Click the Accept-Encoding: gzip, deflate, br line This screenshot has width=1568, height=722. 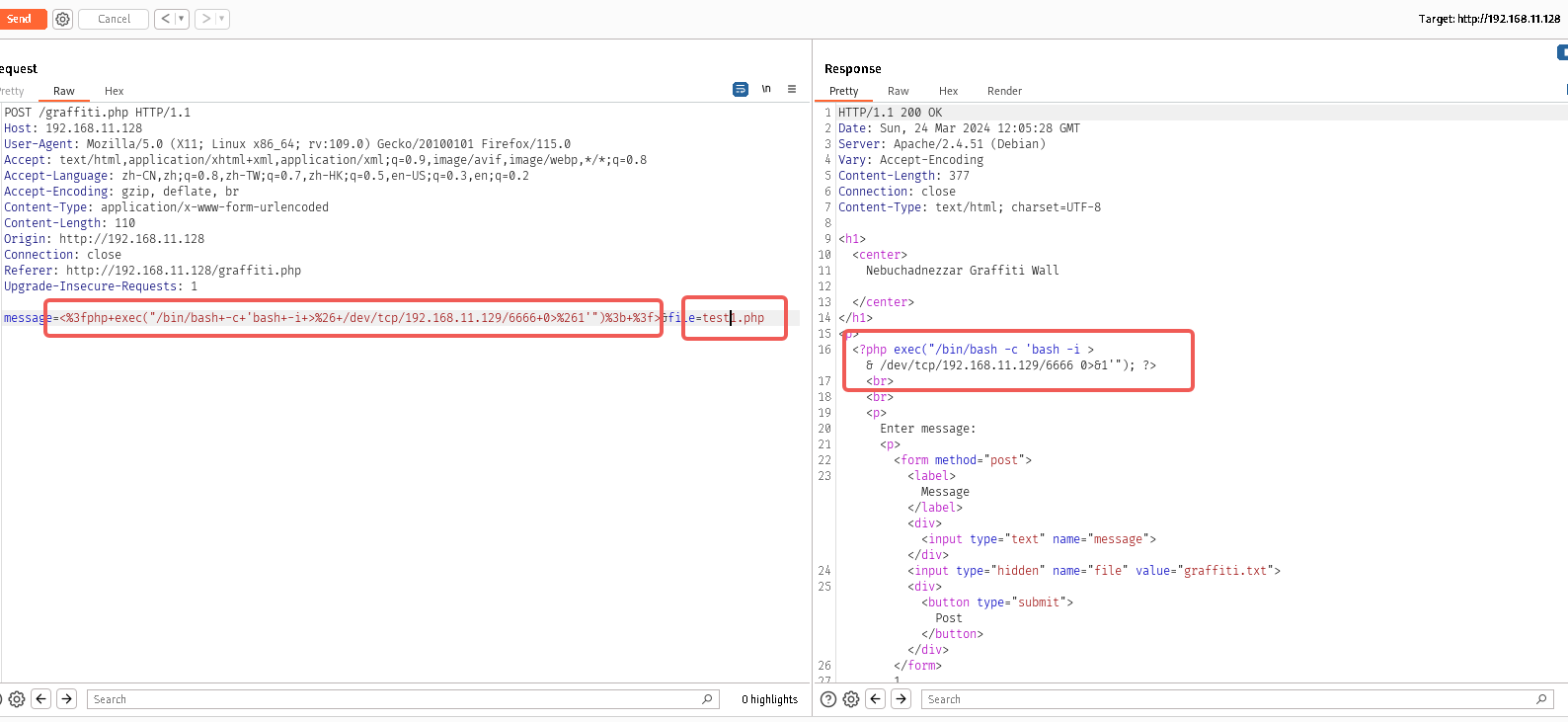(121, 192)
